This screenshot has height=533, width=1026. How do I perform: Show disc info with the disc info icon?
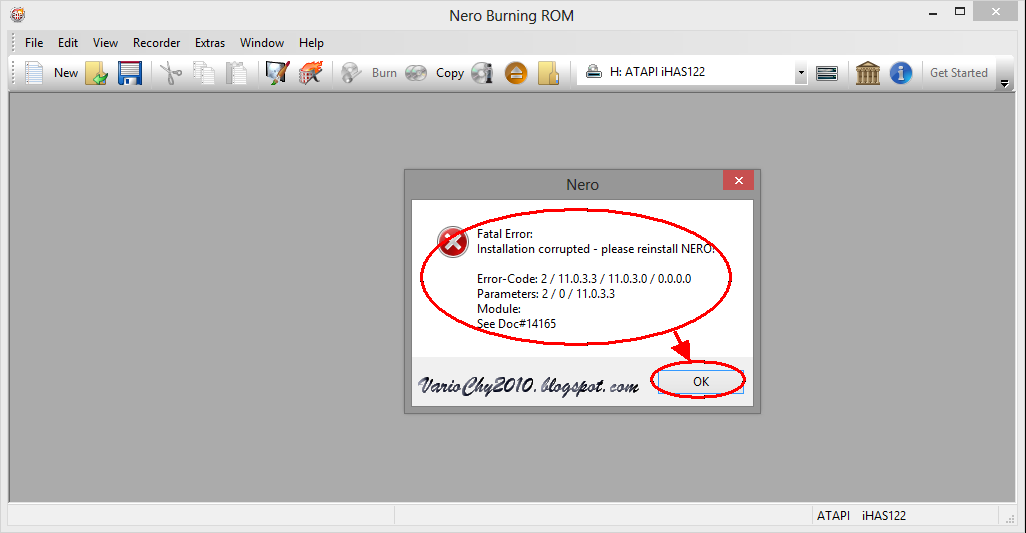482,73
